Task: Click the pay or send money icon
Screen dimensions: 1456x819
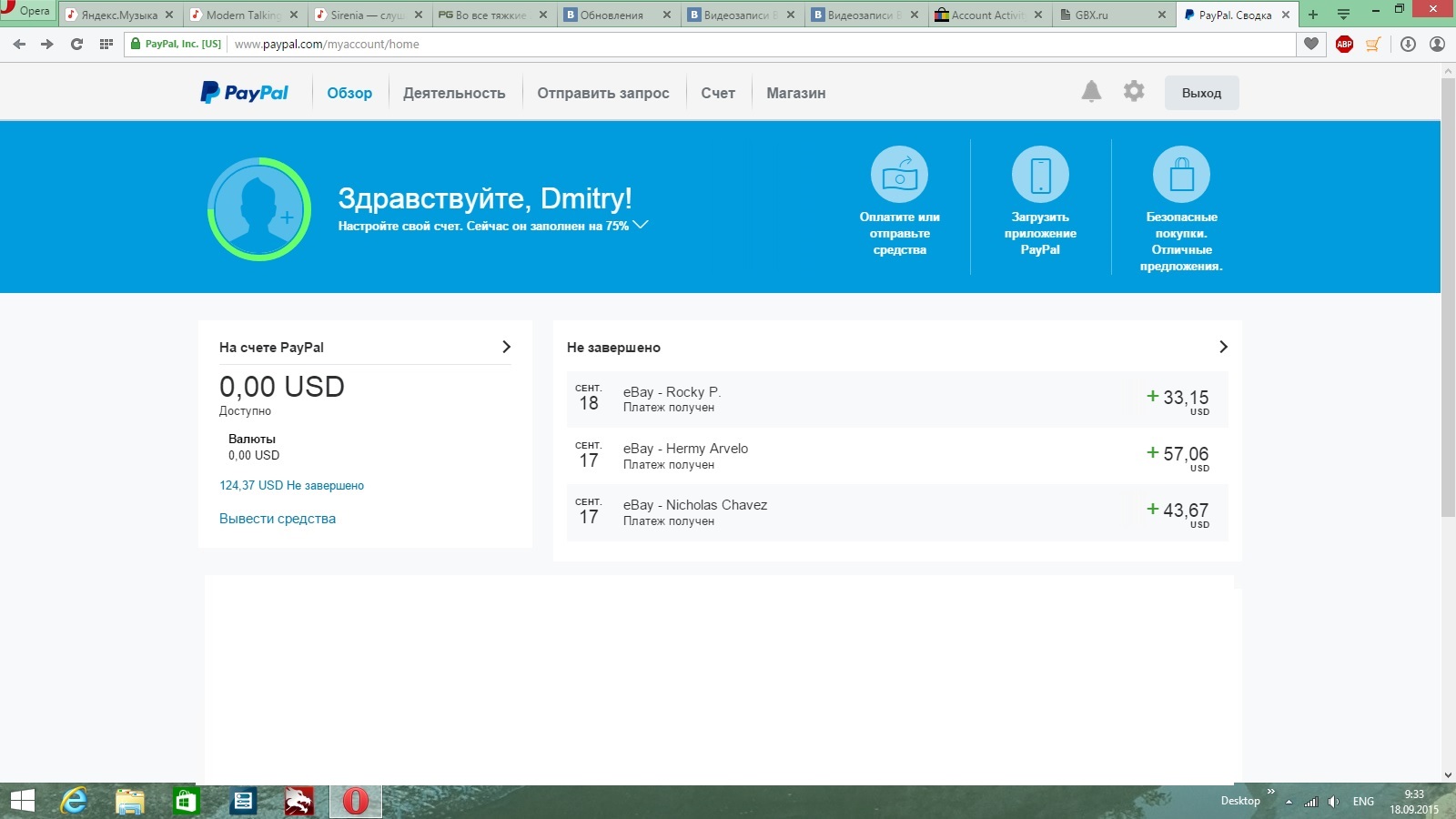Action: [899, 174]
